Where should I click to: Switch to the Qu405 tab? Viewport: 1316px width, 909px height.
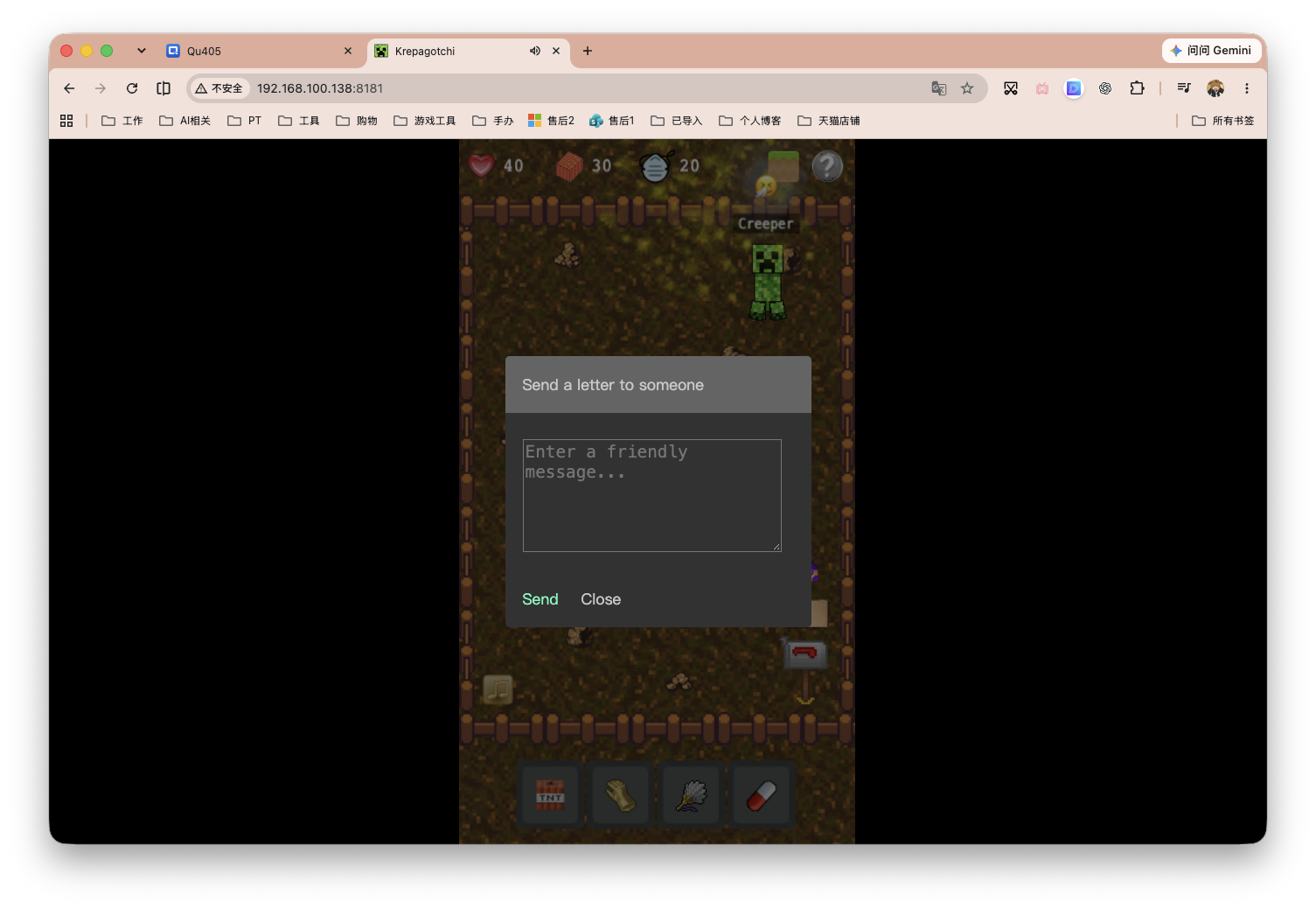[x=260, y=51]
